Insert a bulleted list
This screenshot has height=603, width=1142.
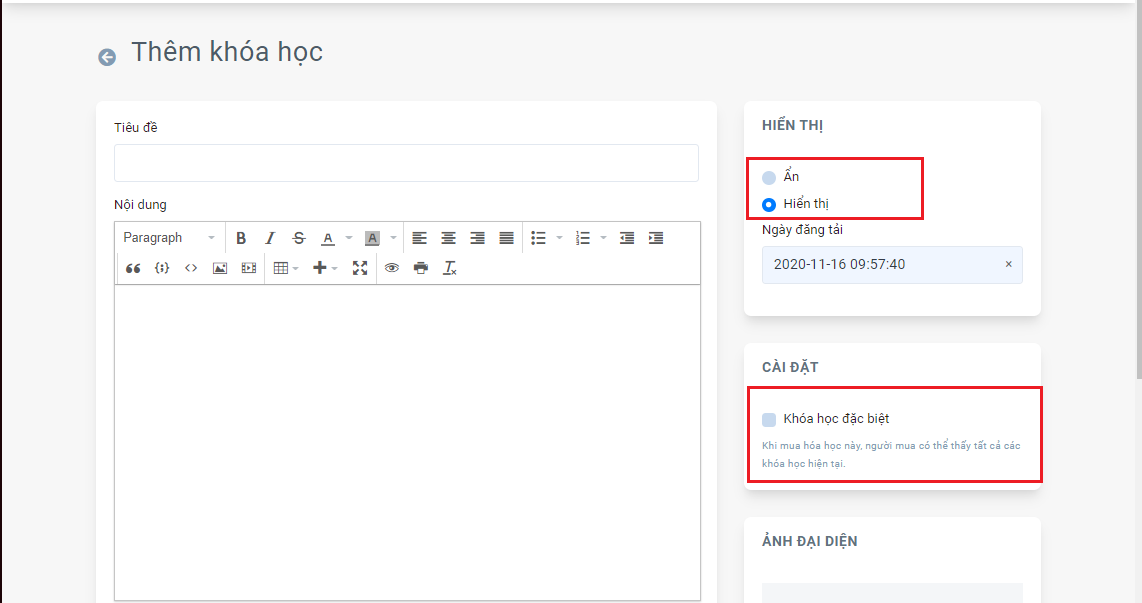(539, 238)
